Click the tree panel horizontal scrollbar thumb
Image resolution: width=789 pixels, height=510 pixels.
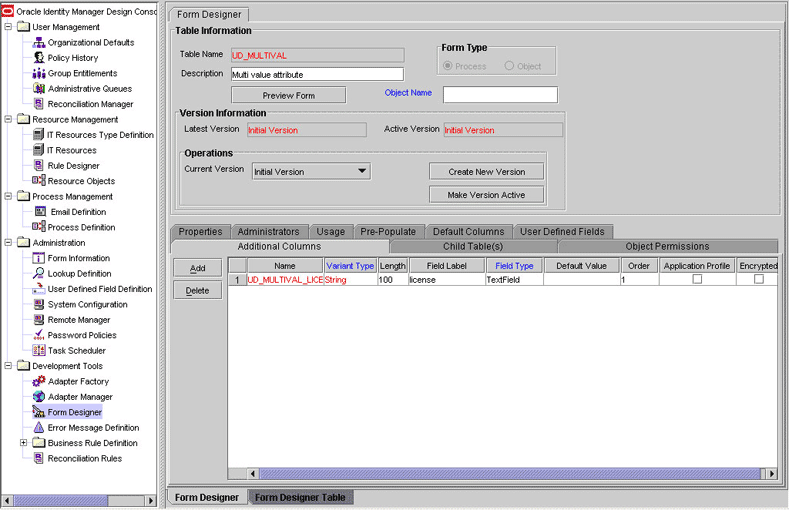click(60, 500)
